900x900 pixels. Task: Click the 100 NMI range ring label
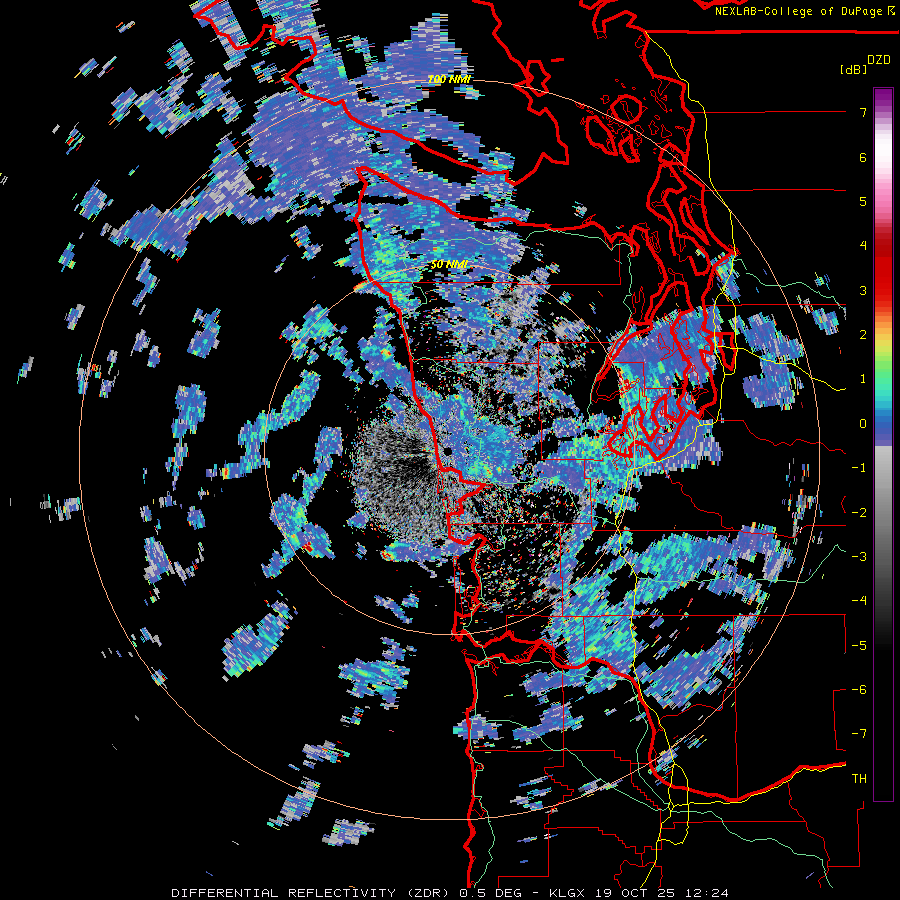pyautogui.click(x=449, y=79)
